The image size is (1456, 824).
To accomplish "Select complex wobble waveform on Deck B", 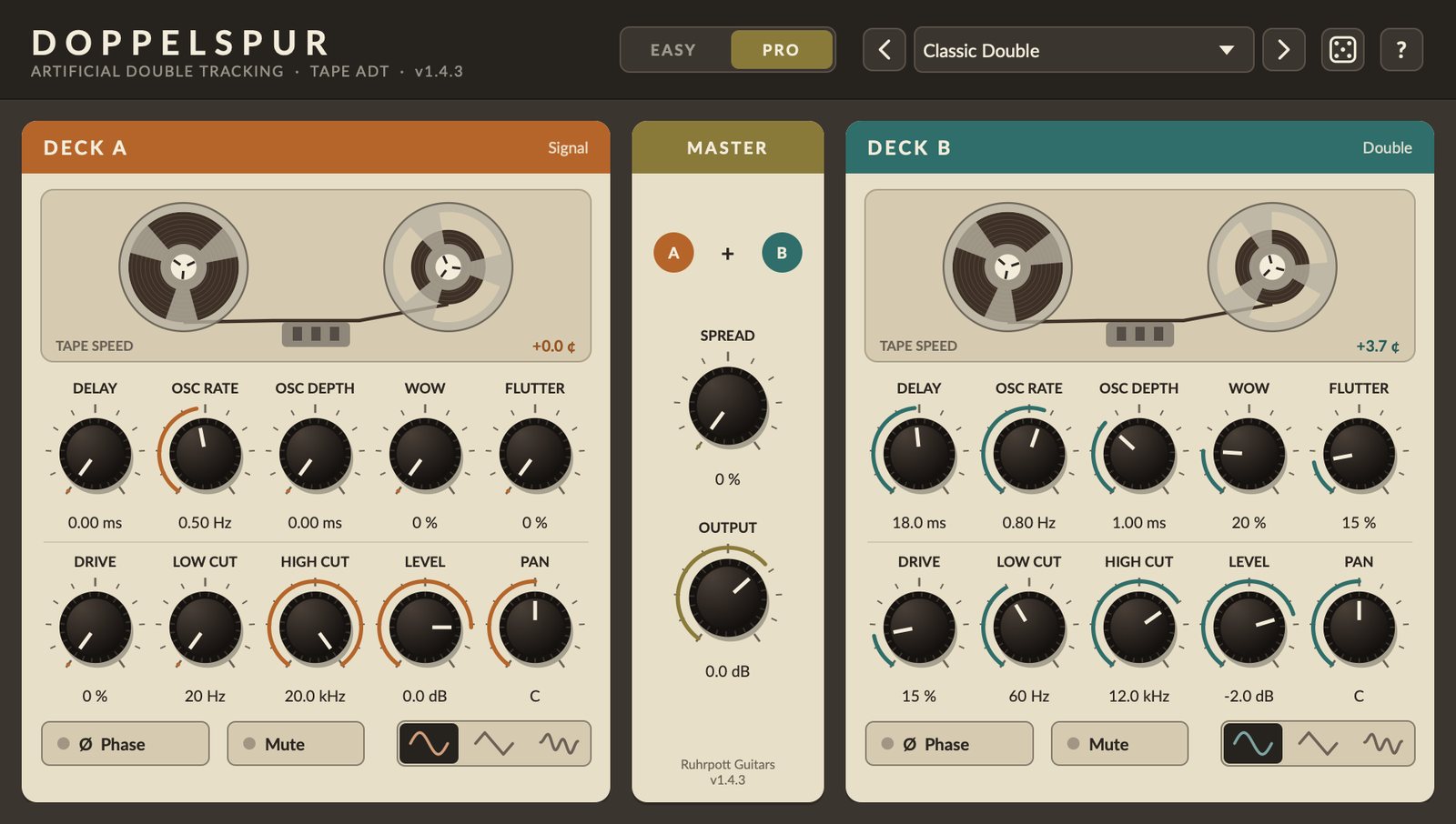I will [1382, 744].
